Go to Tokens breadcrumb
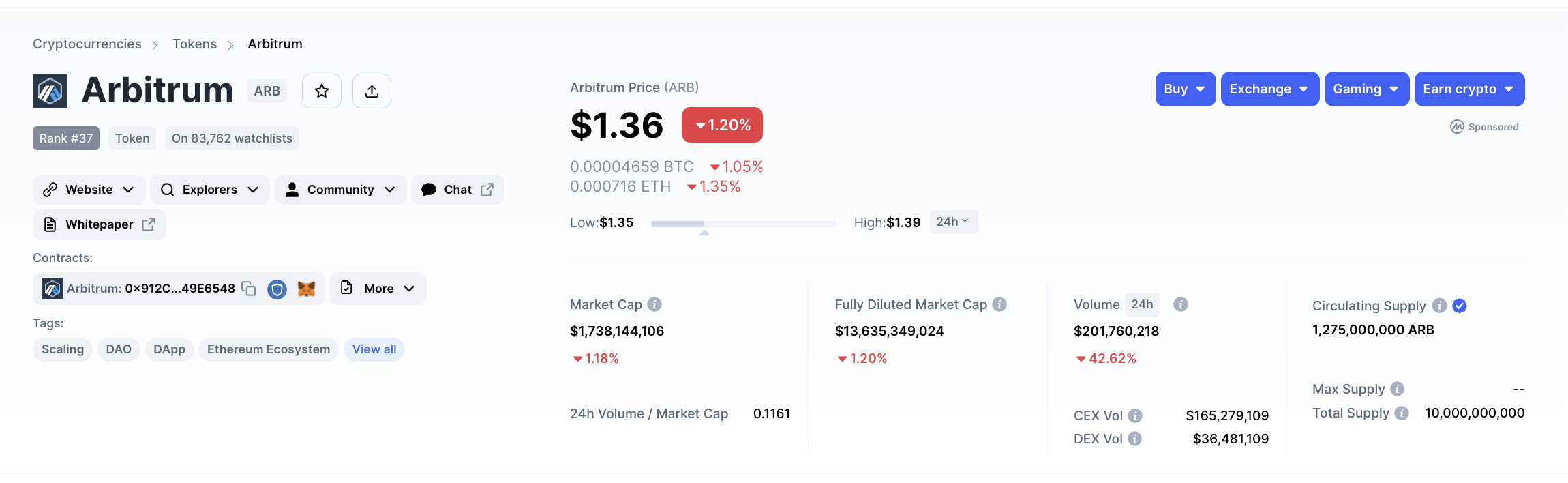 coord(194,44)
